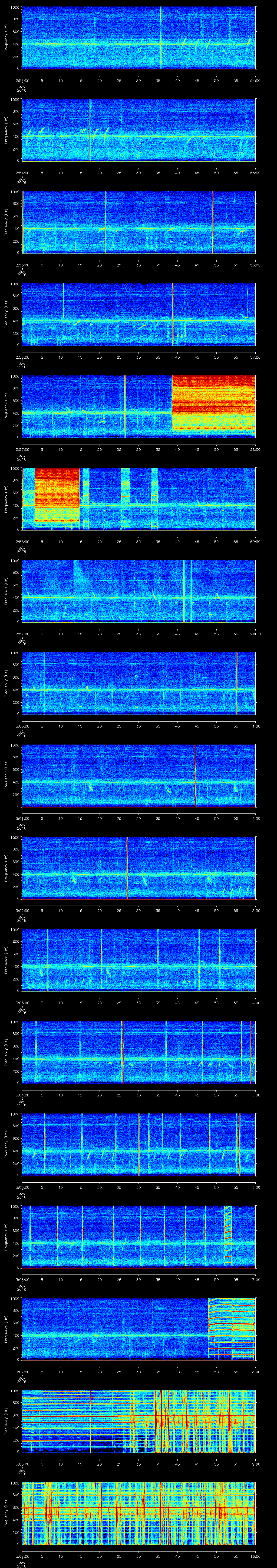Viewport: 277px width, 1568px height.
Task: Click the spectrogram panel starting at 2:55:00
Action: (x=138, y=222)
